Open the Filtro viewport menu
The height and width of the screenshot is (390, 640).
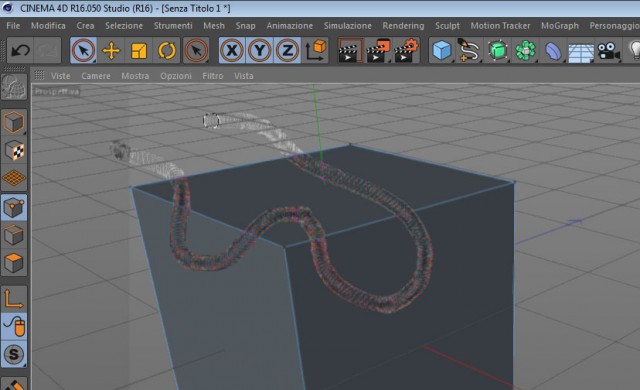tap(213, 76)
